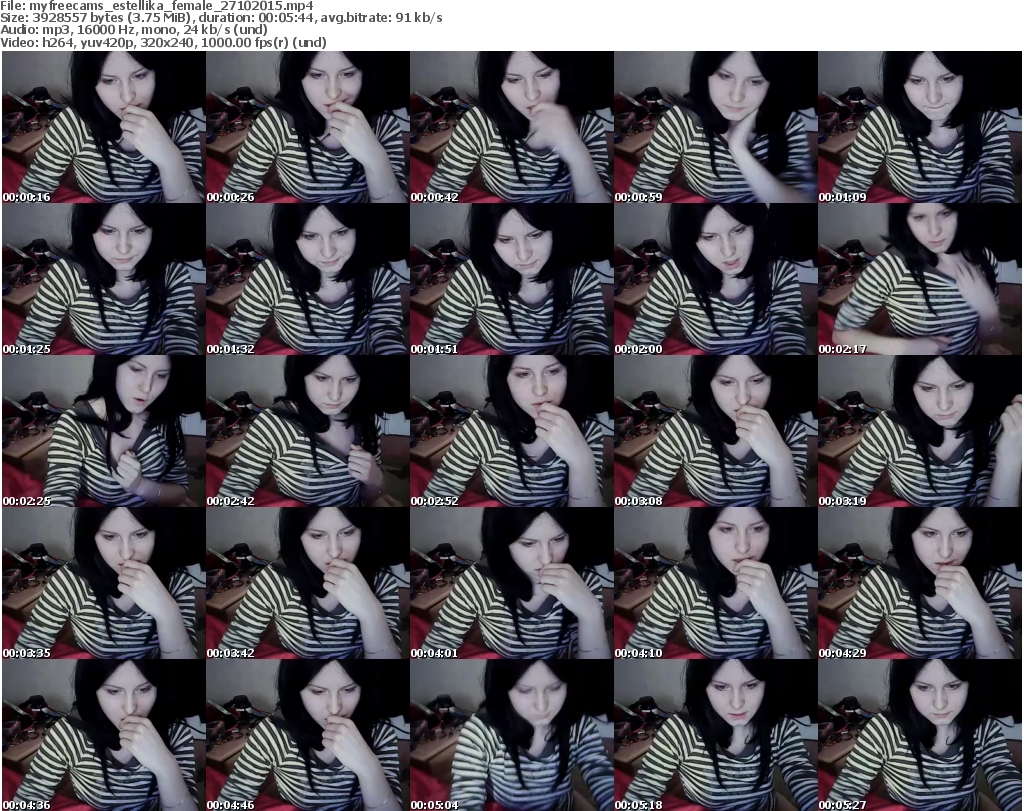
Task: View the frame stamped 00:05:04
Action: coord(511,735)
